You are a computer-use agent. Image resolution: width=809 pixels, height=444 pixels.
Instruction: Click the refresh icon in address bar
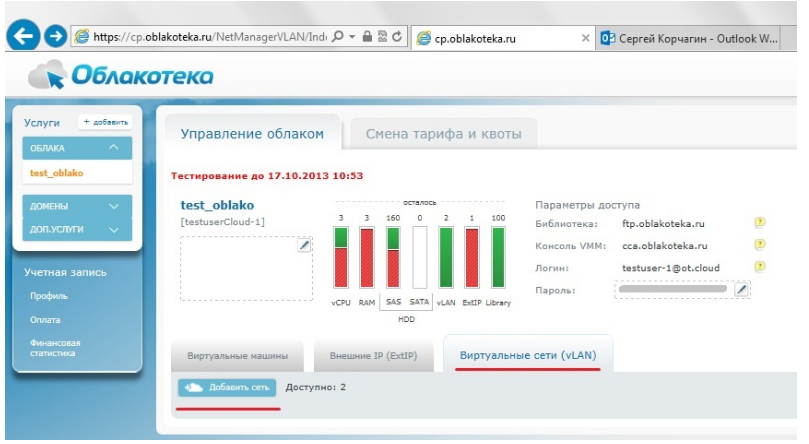click(397, 36)
